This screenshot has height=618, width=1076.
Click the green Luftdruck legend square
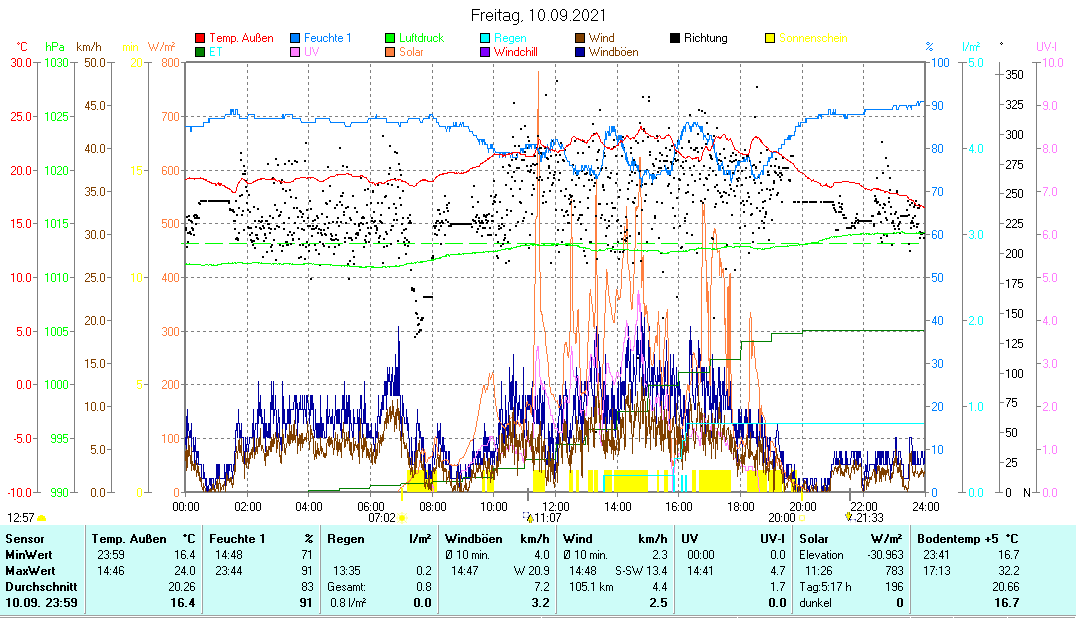(390, 38)
